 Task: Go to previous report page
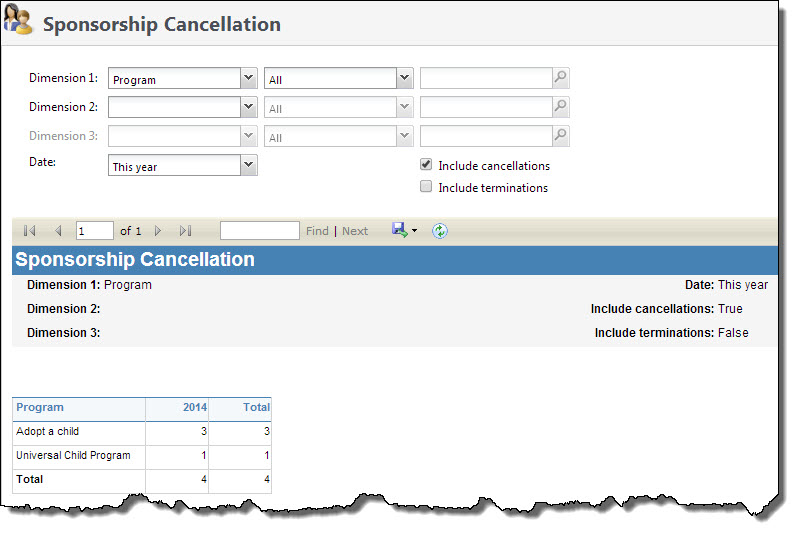[58, 231]
